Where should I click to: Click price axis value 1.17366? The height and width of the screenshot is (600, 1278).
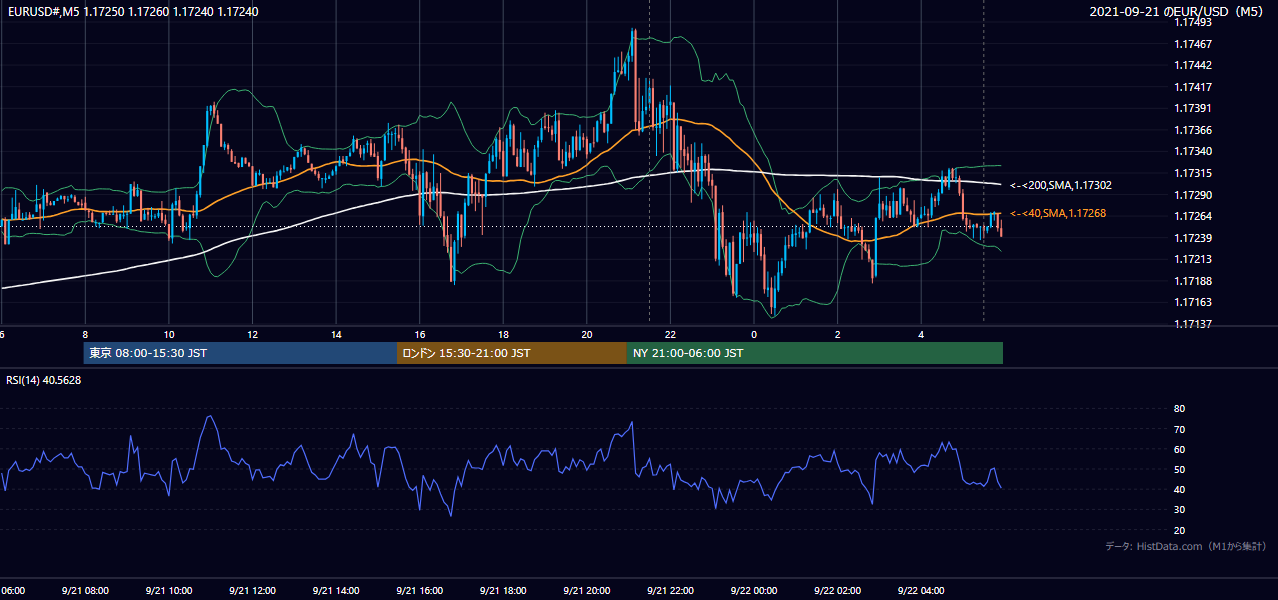(x=1194, y=130)
